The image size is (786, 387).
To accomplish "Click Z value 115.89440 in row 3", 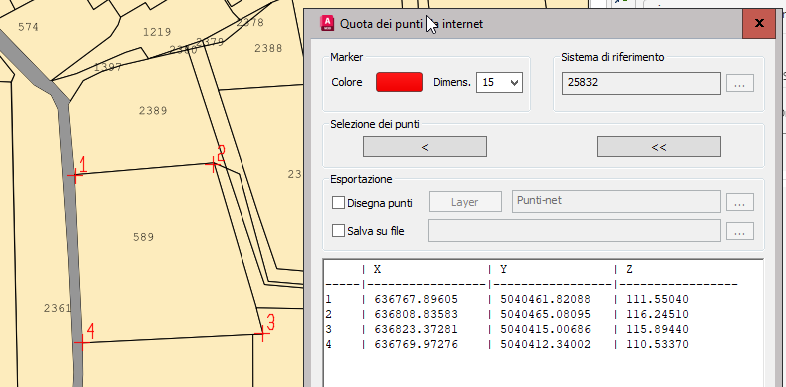I will click(x=657, y=329).
